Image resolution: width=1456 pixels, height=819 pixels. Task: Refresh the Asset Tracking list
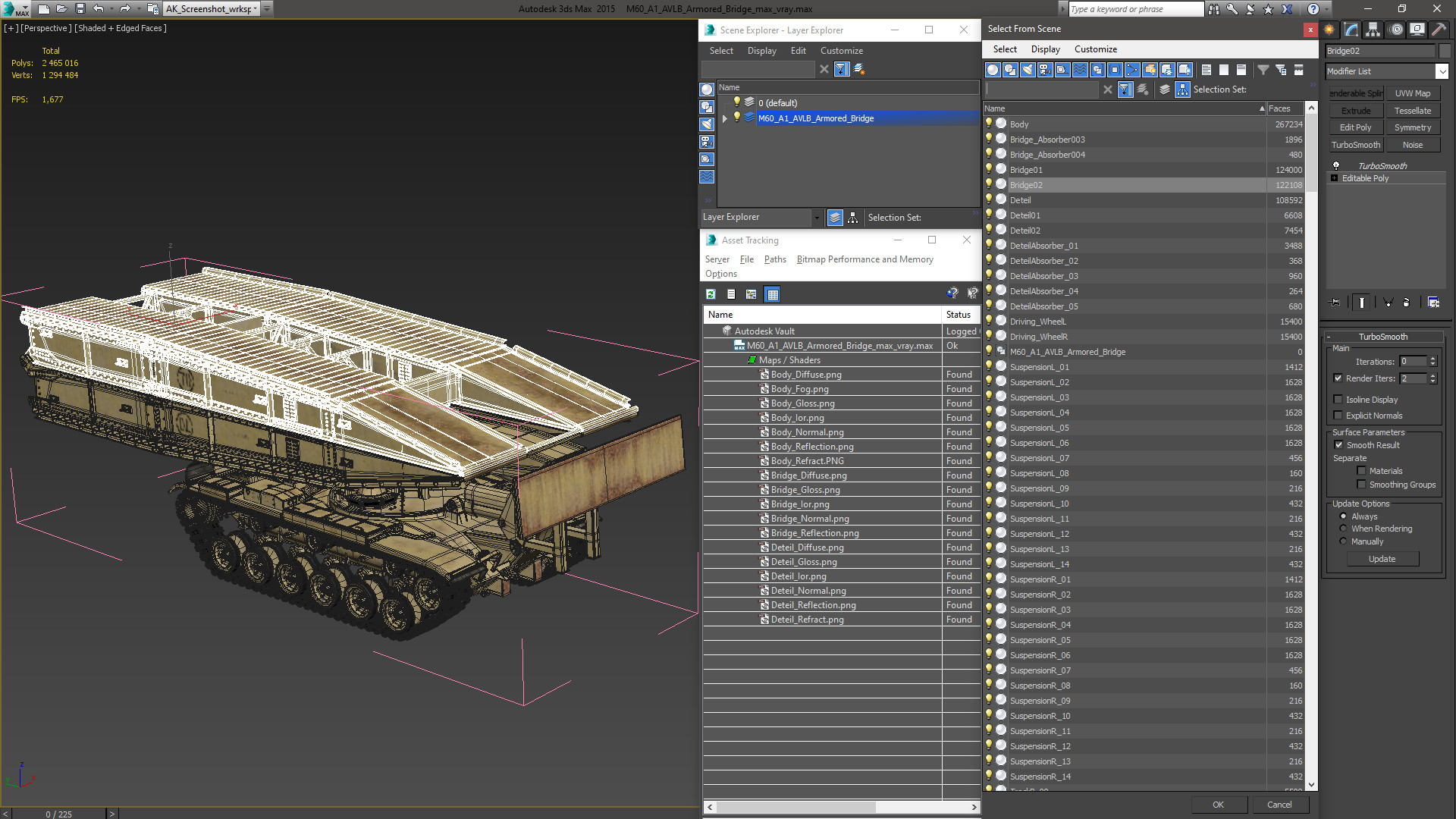711,294
